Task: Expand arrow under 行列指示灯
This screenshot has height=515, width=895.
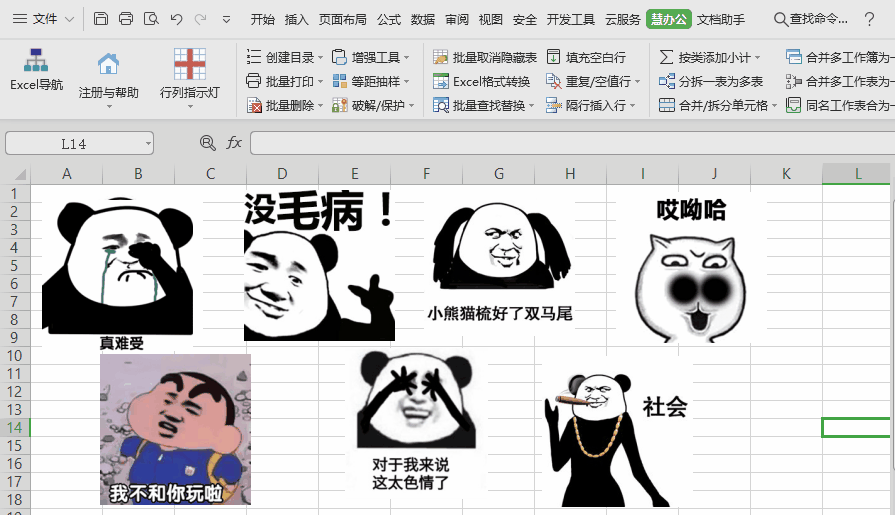Action: point(190,107)
